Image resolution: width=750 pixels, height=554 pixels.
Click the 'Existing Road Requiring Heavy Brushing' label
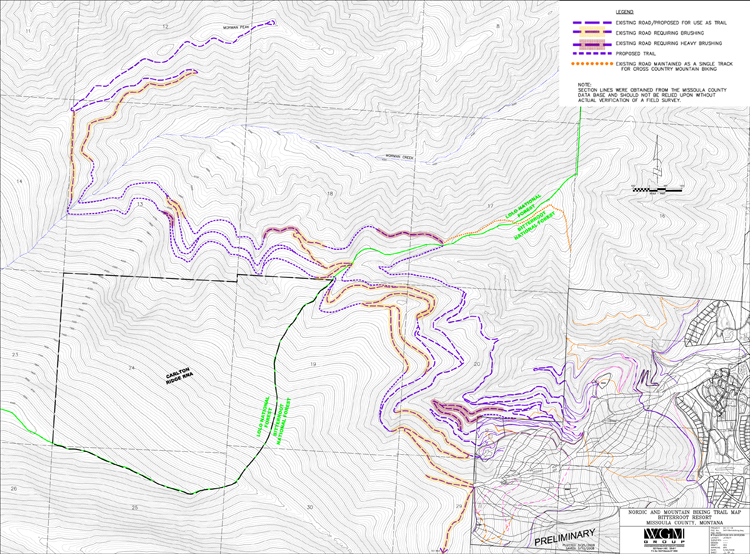coord(670,44)
